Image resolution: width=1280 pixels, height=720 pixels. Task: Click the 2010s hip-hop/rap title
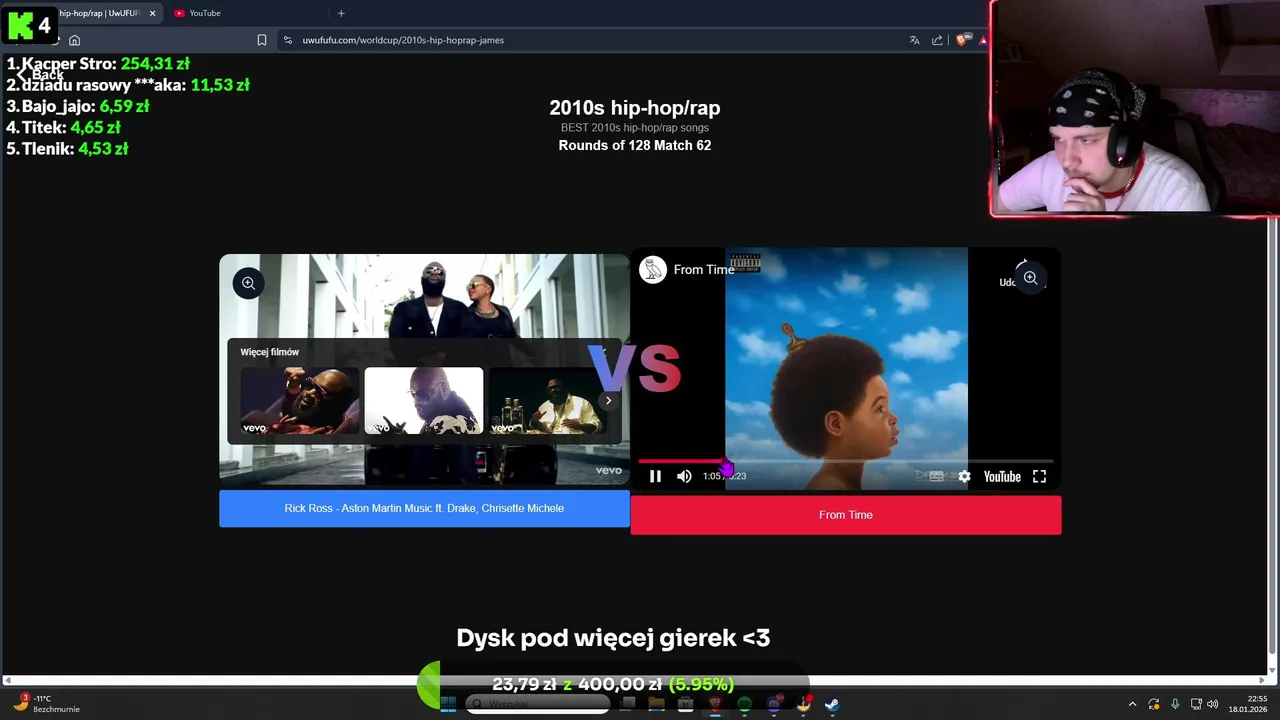tap(634, 108)
